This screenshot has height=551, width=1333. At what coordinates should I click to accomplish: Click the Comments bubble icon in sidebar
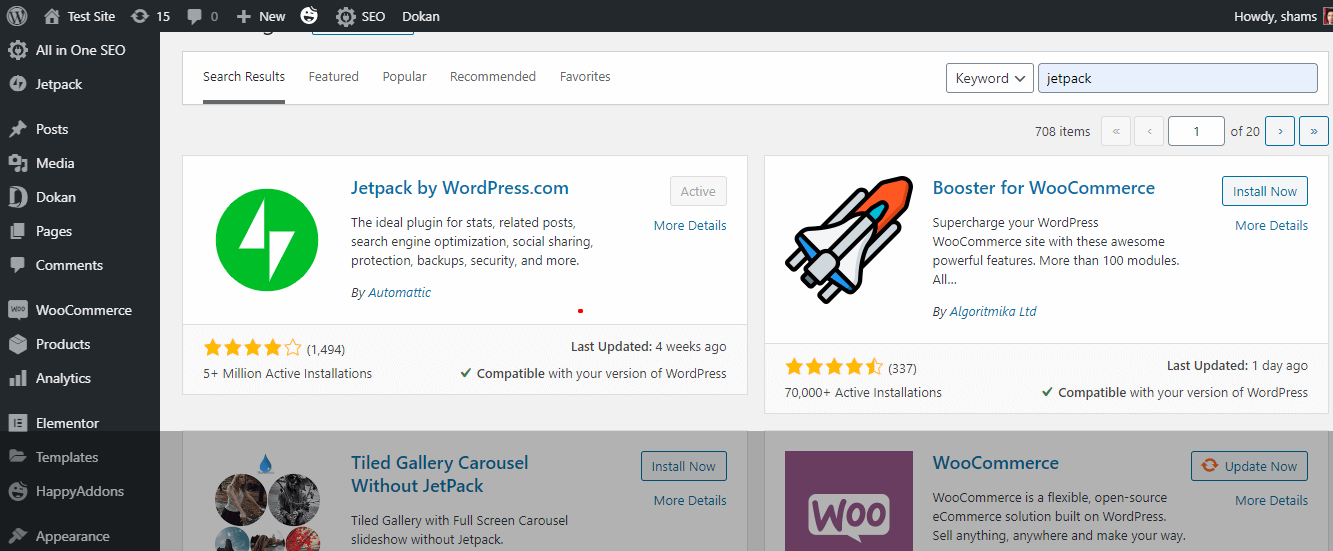tap(17, 265)
